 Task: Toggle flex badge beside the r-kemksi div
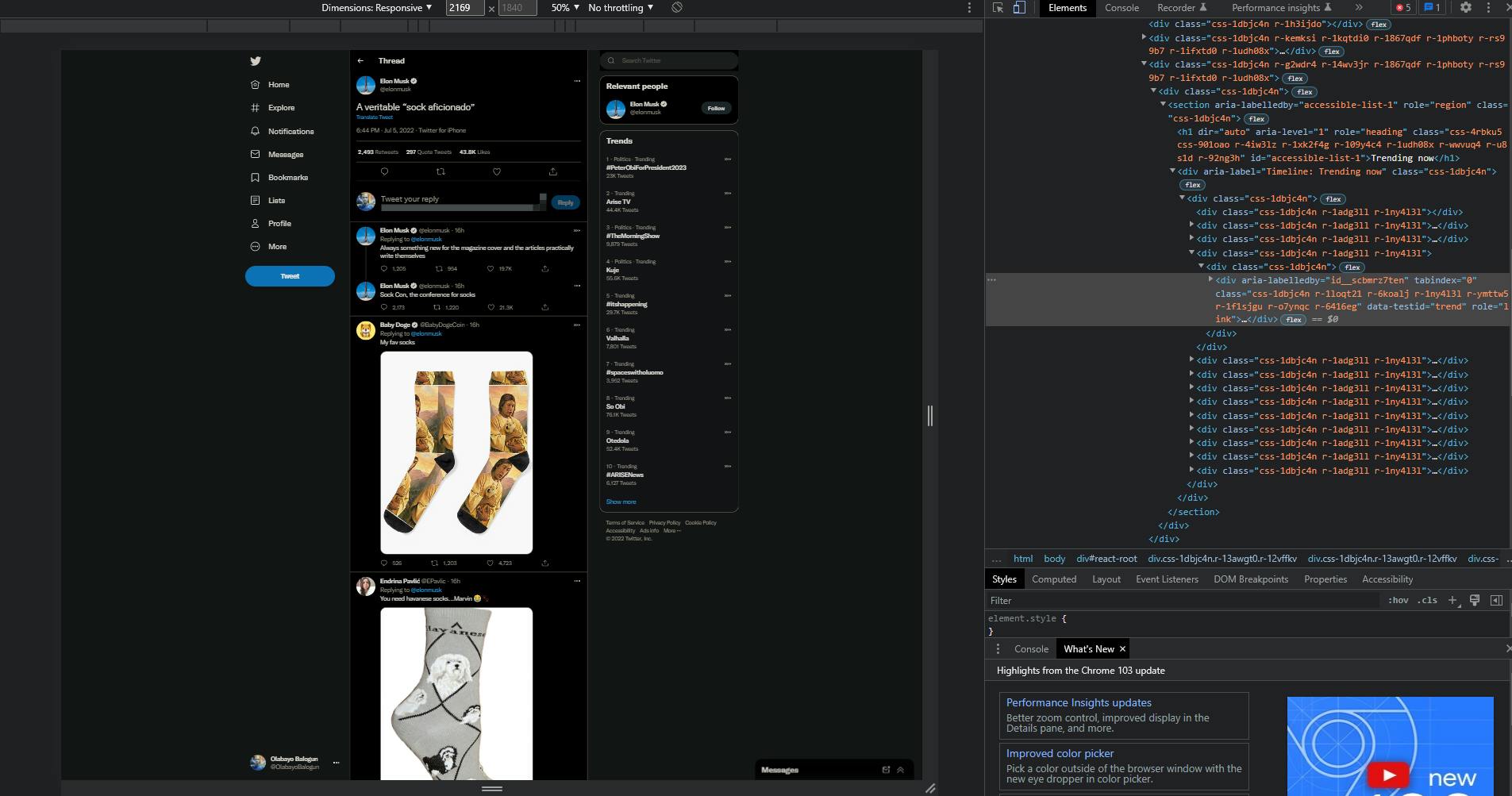tap(1332, 52)
